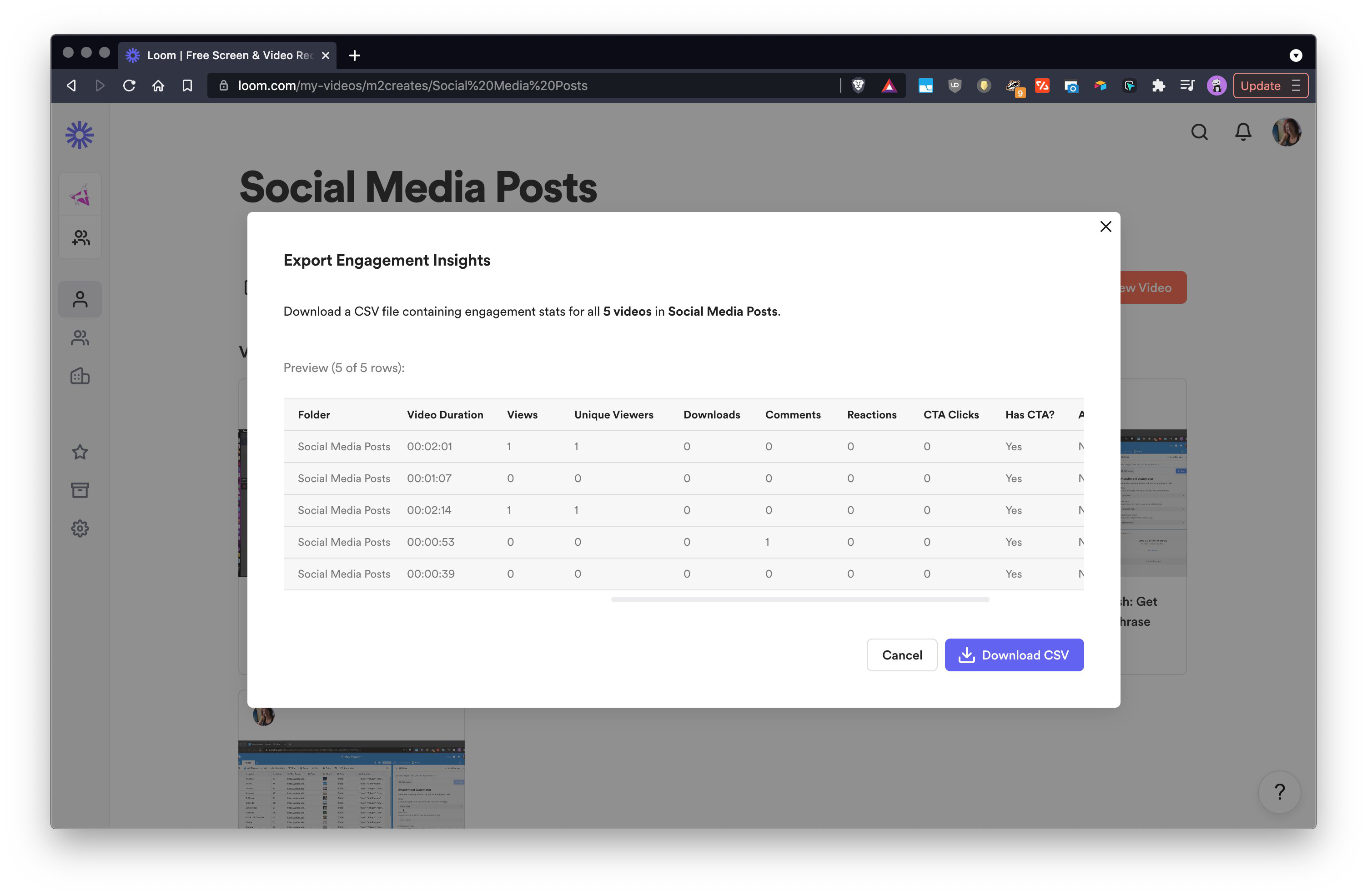Open the browser hamburger menu
Viewport: 1367px width, 896px height.
coord(1296,86)
